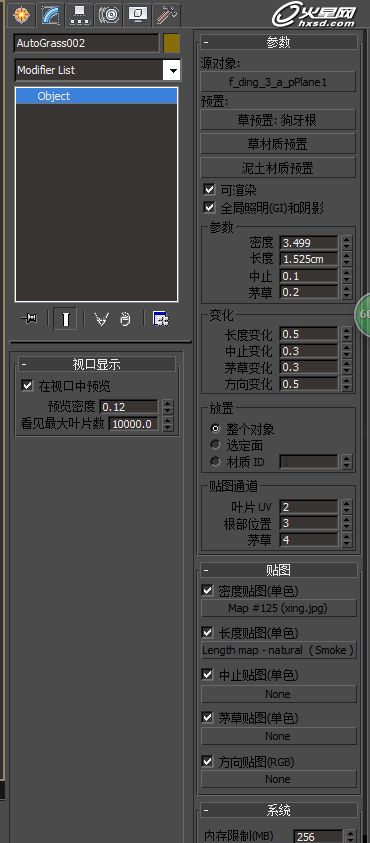Viewport: 370px width, 843px height.
Task: Toggle 在视口中预览 checkbox
Action: (27, 385)
